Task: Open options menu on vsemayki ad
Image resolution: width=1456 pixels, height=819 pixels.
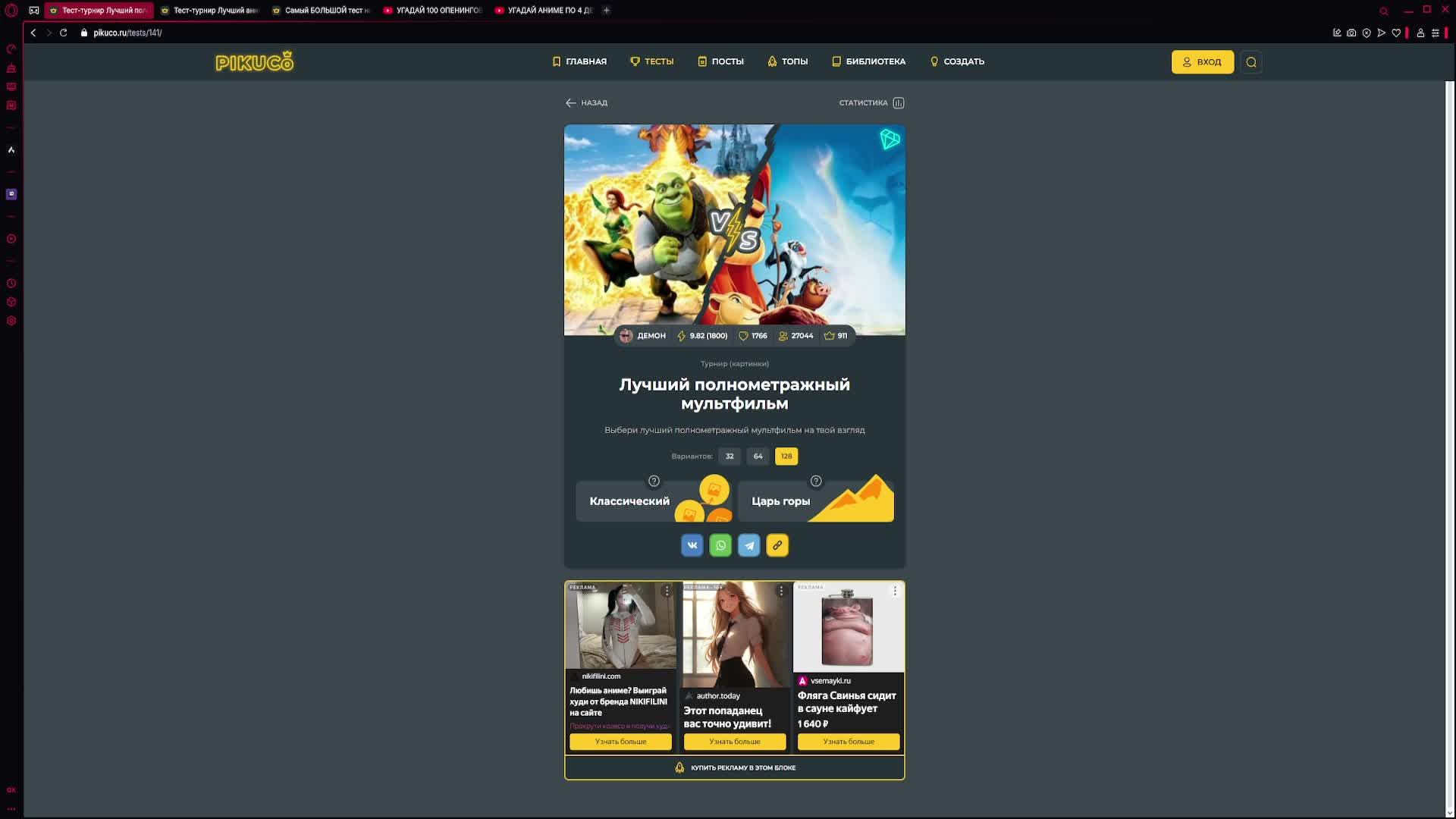Action: pyautogui.click(x=895, y=591)
